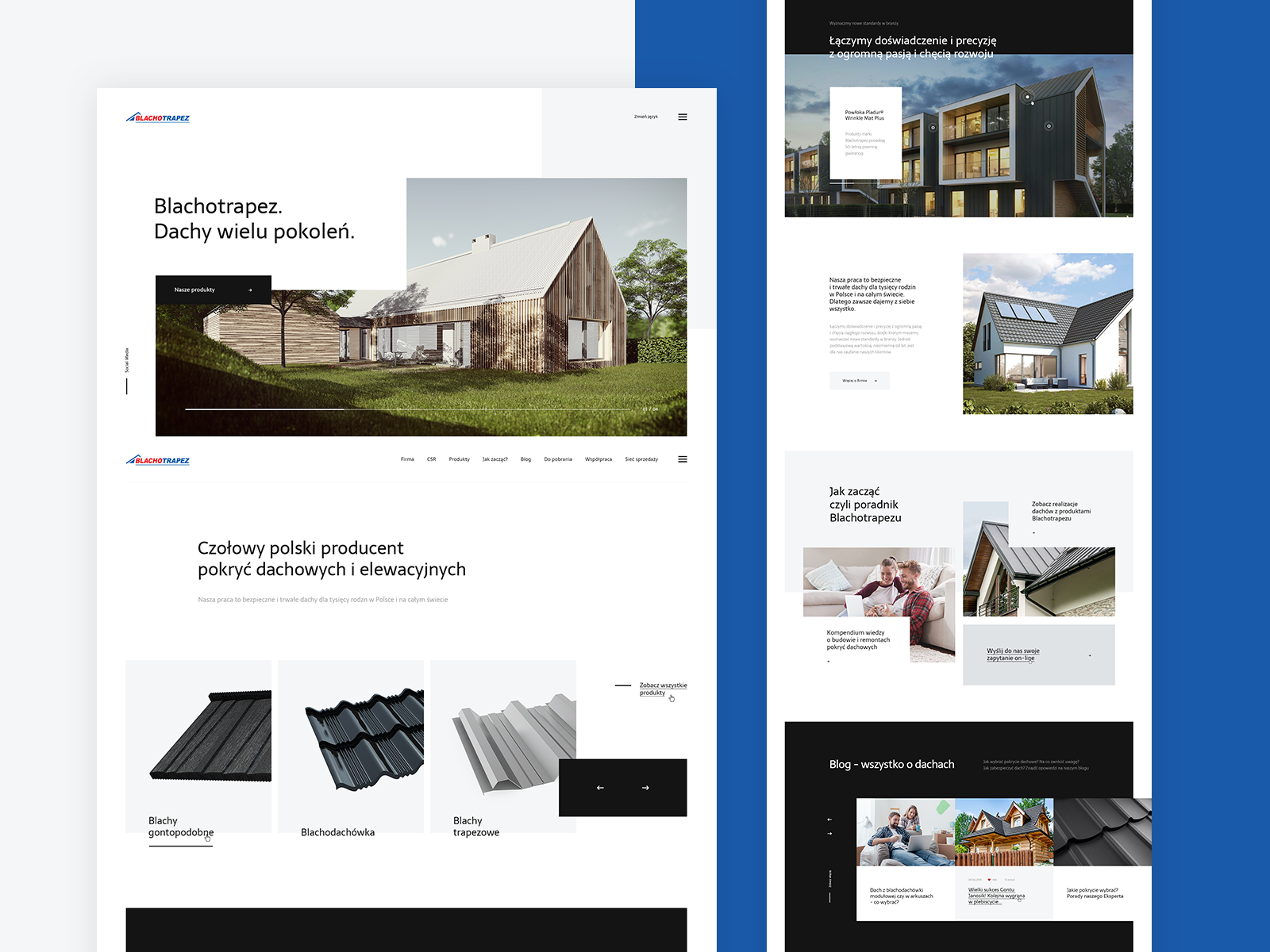Viewport: 1270px width, 952px height.
Task: Open the 'Zmień język' language switcher
Action: (645, 117)
